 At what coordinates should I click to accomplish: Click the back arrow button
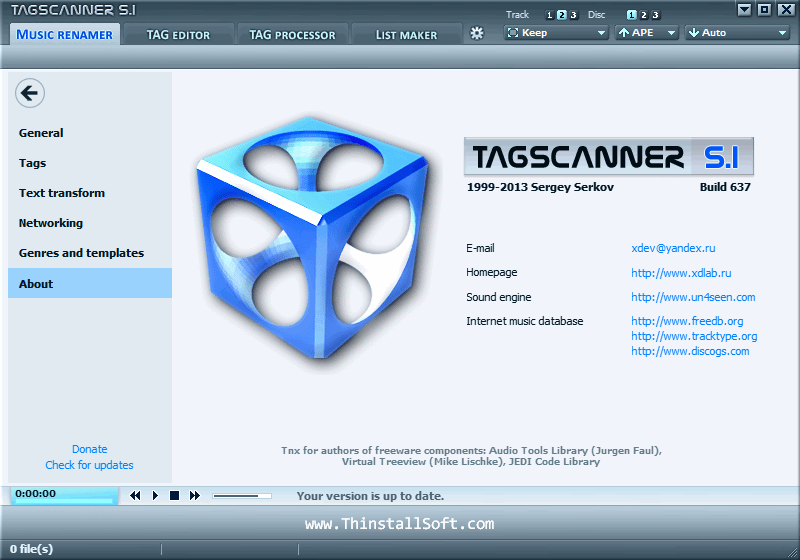coord(30,93)
